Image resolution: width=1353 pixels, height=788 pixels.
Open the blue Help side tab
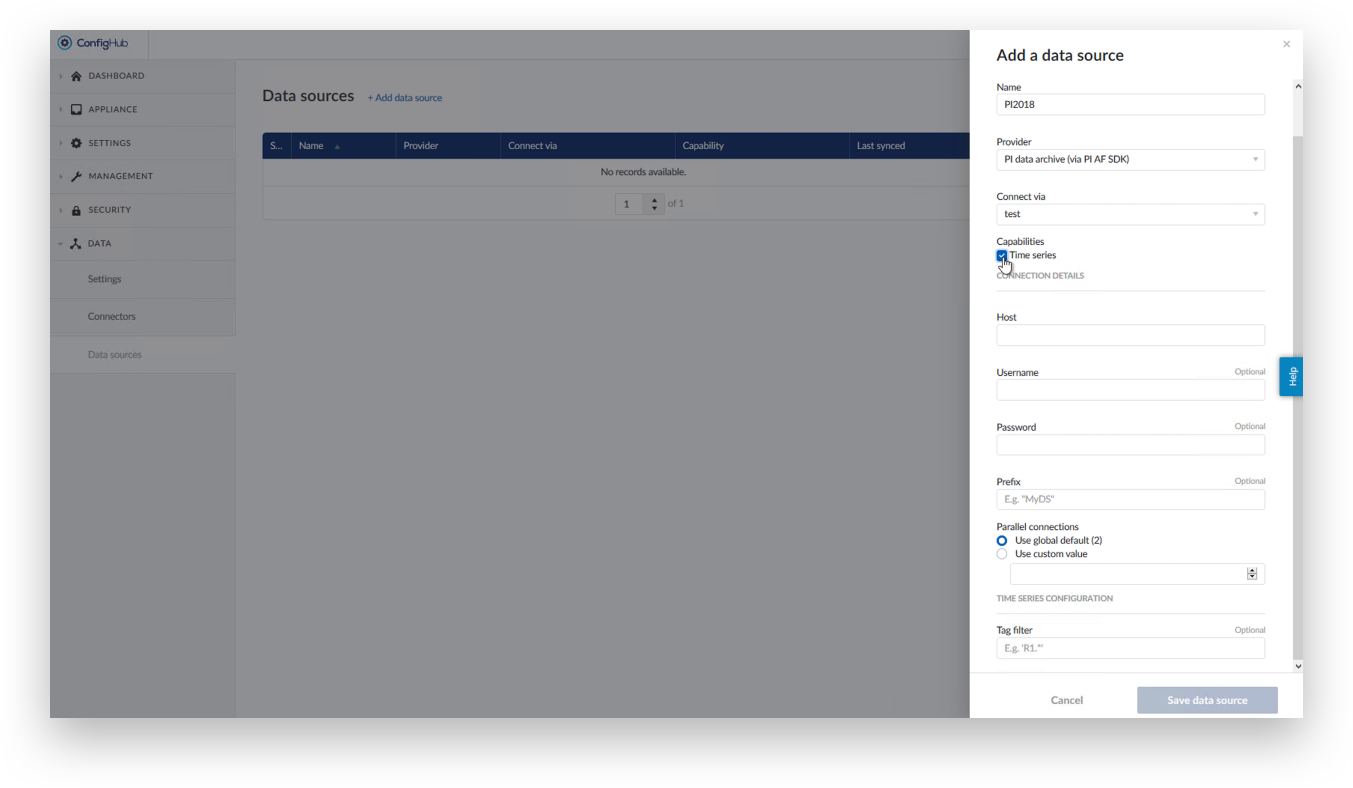[1291, 377]
